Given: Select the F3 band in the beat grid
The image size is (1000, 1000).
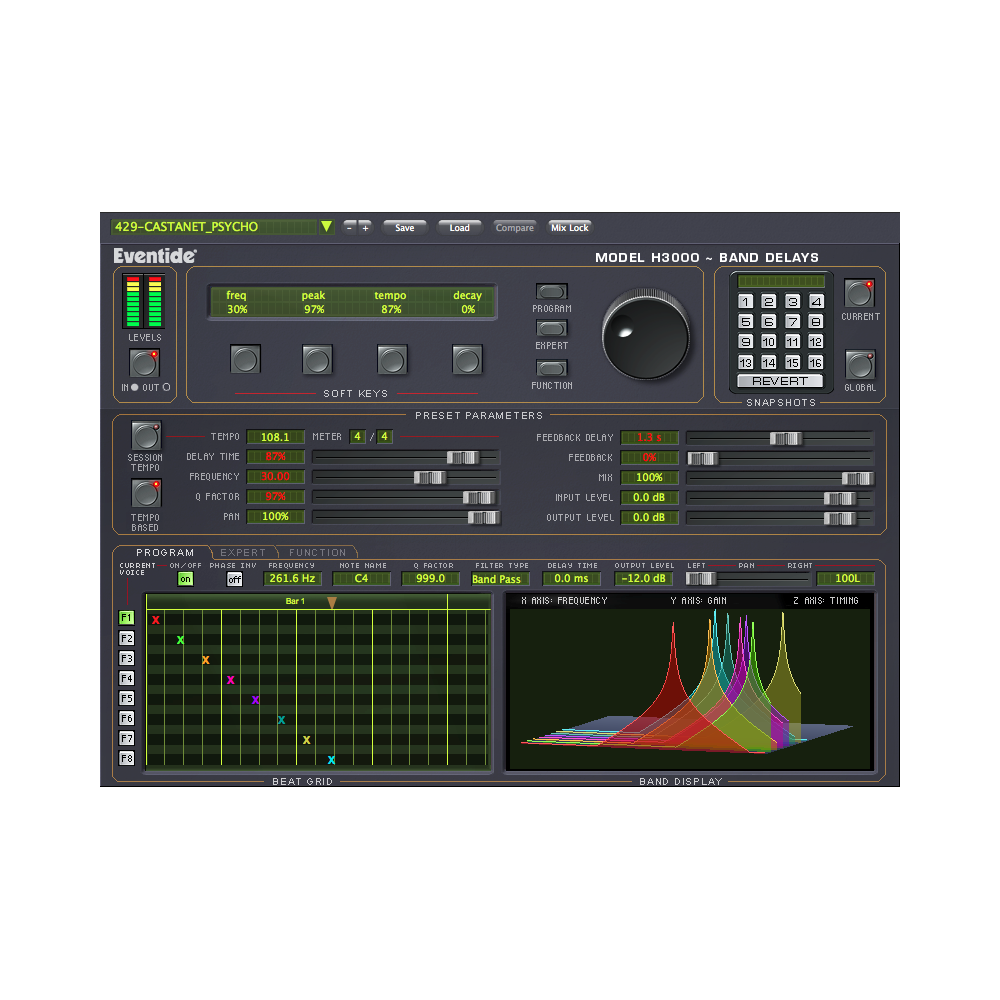Looking at the screenshot, I should [126, 658].
